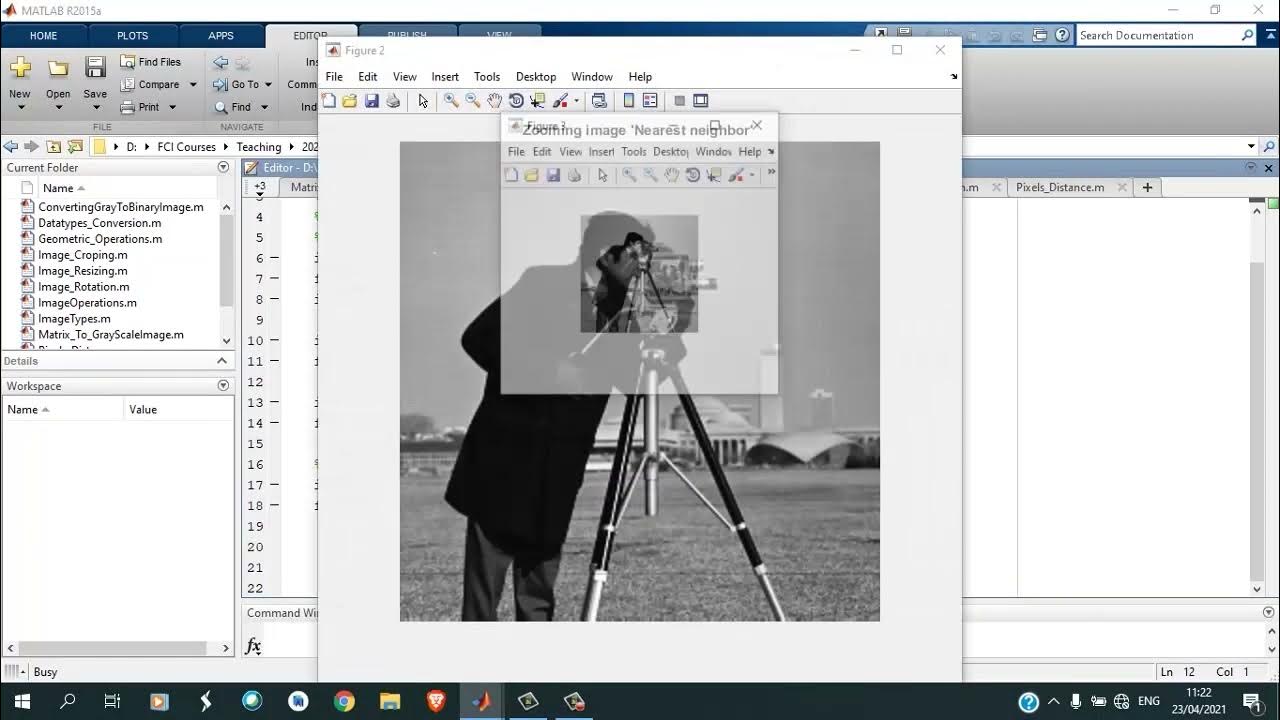Open Brush color dropdown arrow in Figure 2

click(x=576, y=101)
